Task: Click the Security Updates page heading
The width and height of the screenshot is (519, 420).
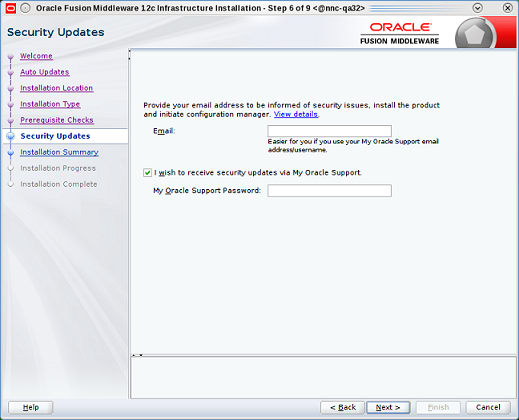Action: (56, 32)
